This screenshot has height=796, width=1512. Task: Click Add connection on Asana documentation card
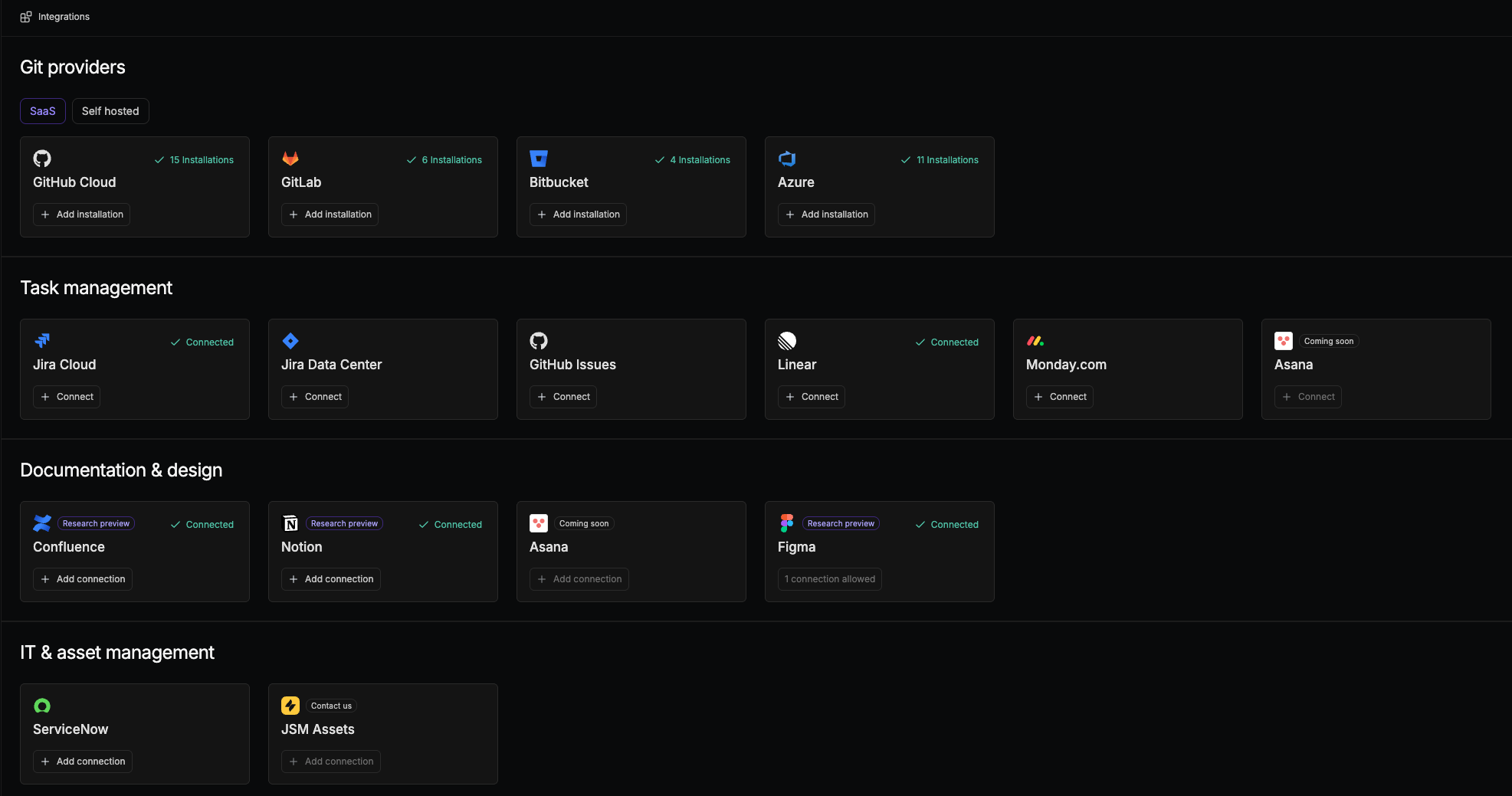tap(579, 579)
